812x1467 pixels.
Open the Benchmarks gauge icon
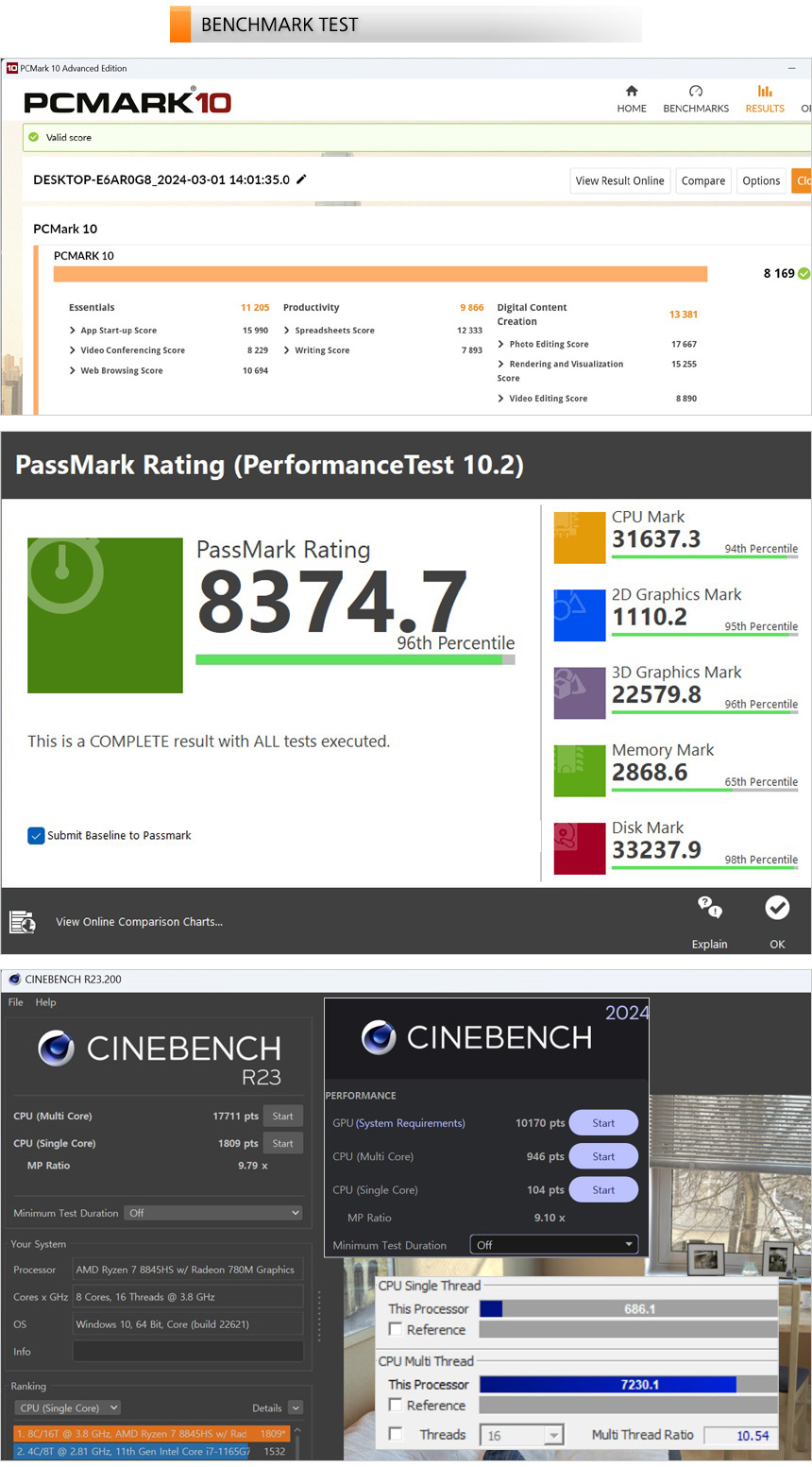click(x=696, y=91)
